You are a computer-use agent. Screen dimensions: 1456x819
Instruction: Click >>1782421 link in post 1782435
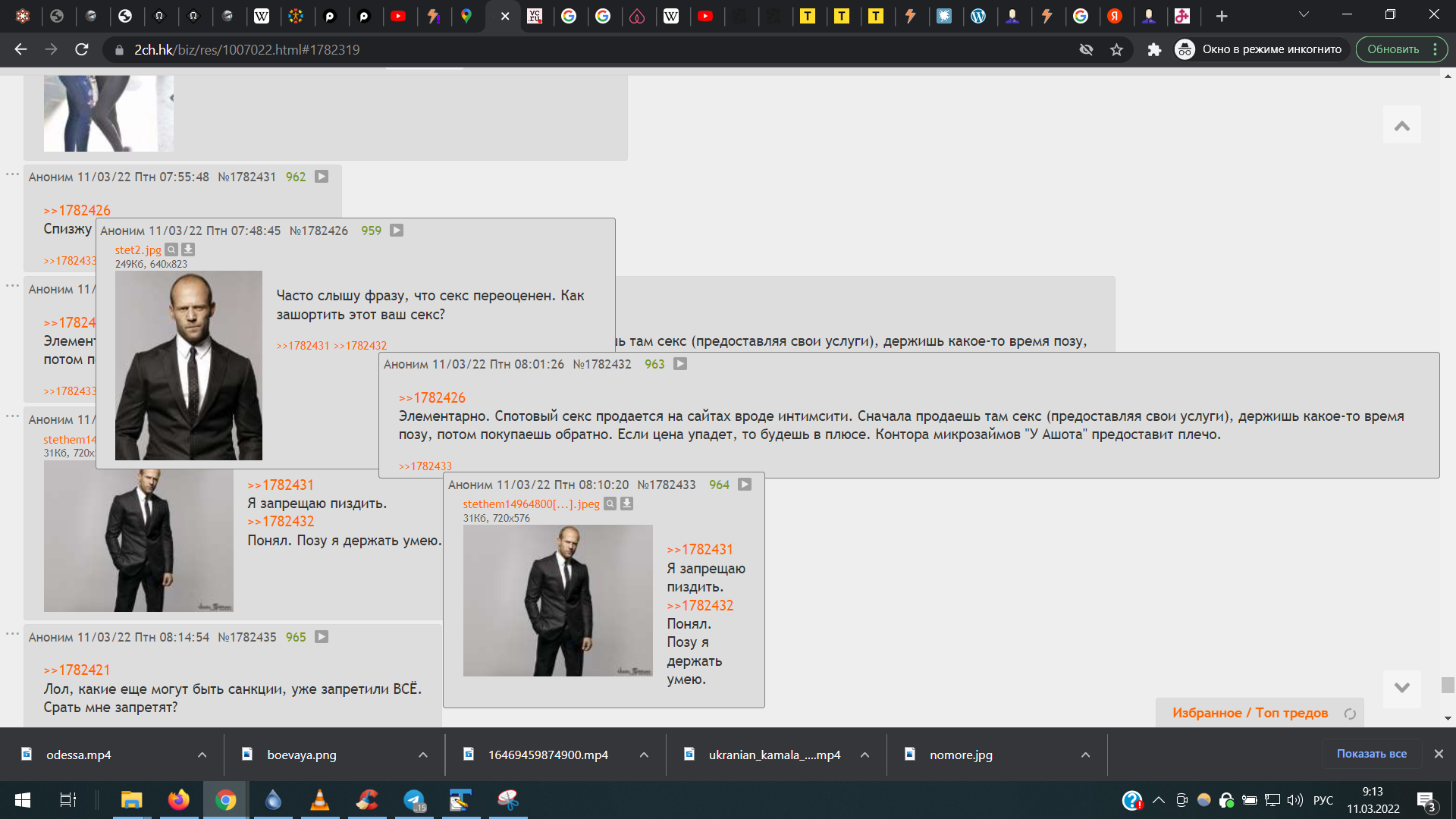click(77, 670)
